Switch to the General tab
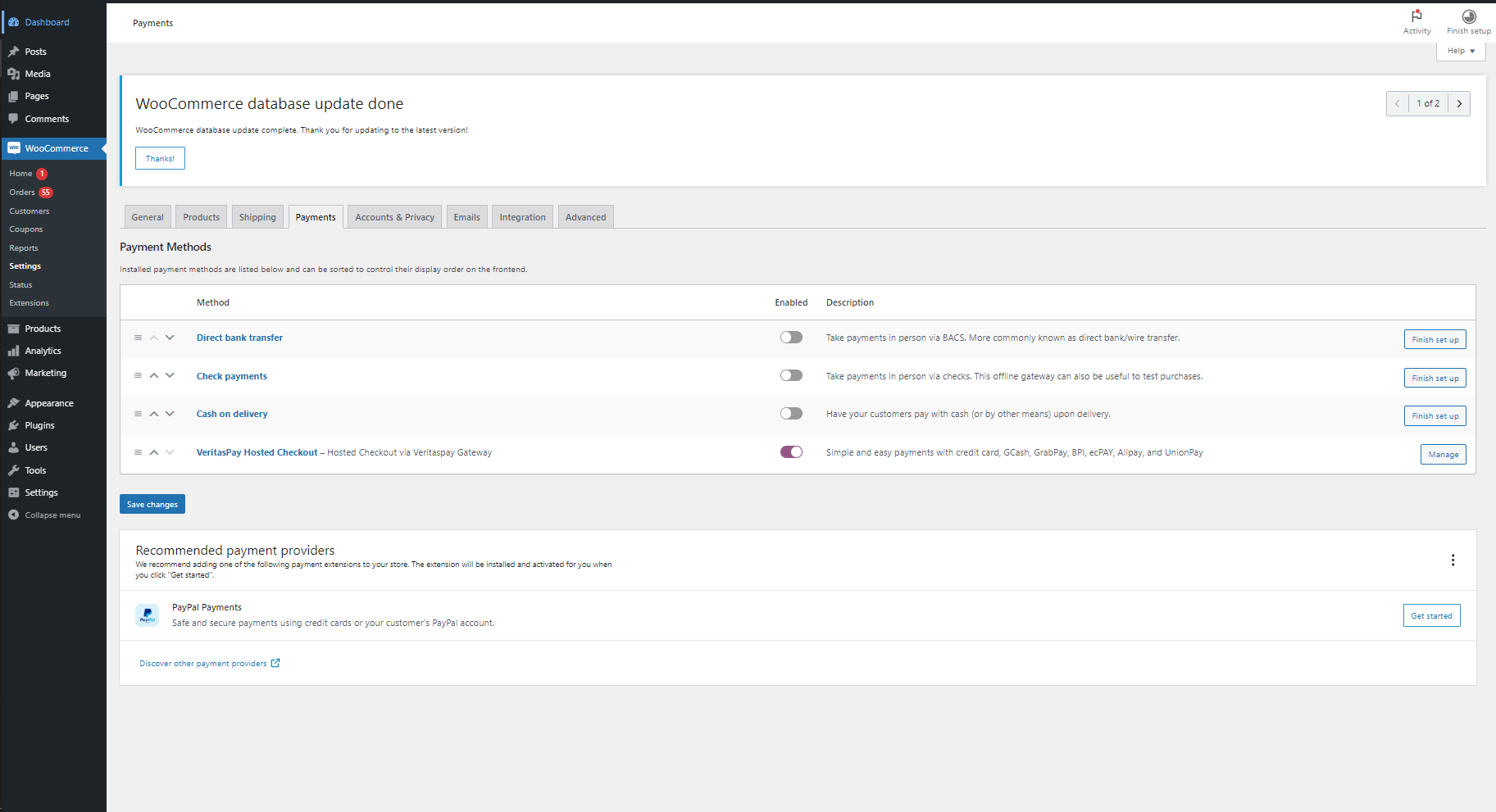The image size is (1496, 812). tap(148, 217)
